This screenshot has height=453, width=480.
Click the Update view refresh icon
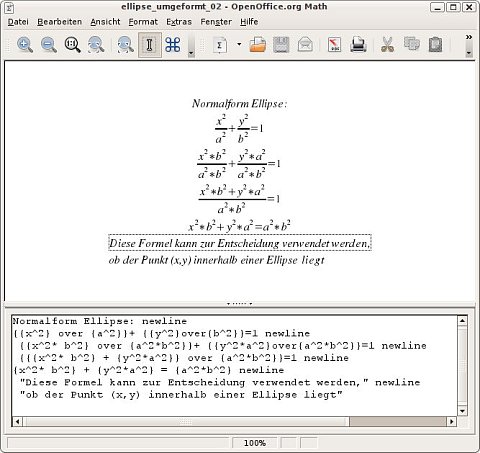[x=125, y=45]
